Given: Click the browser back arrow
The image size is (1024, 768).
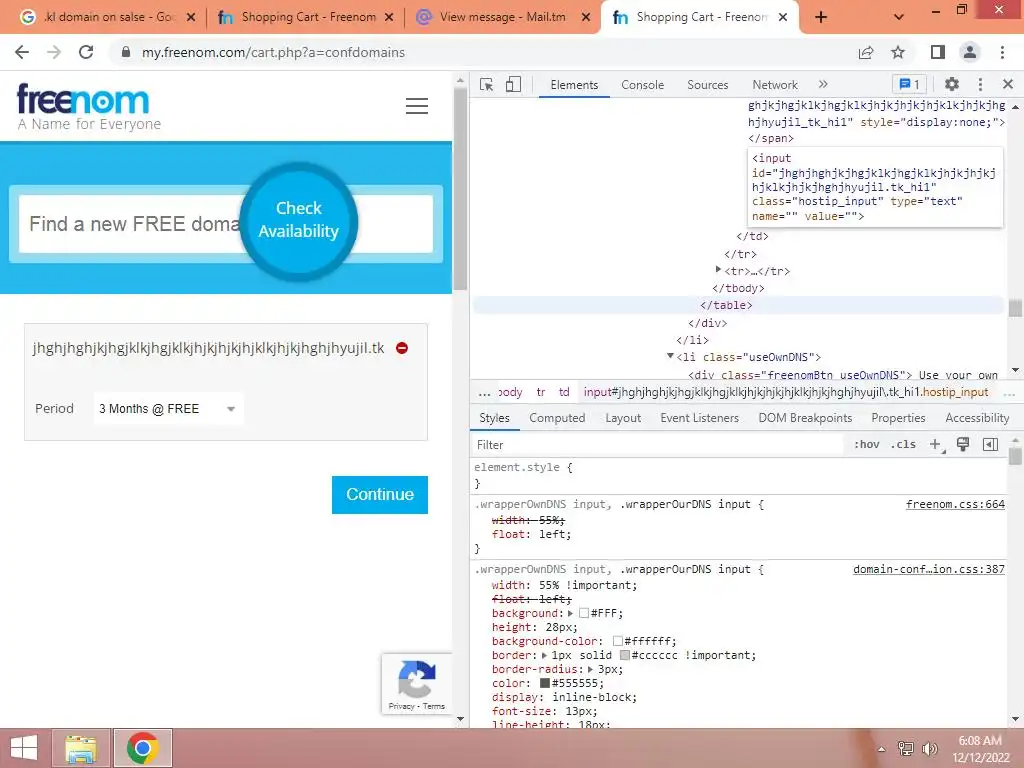Looking at the screenshot, I should (x=22, y=52).
